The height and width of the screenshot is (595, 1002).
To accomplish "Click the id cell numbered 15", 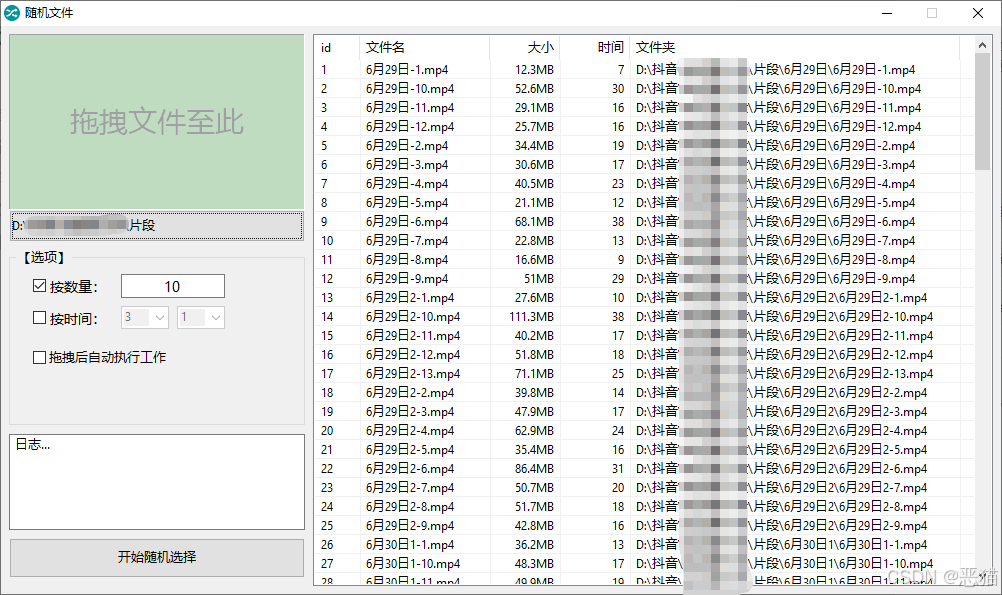I will coord(327,336).
